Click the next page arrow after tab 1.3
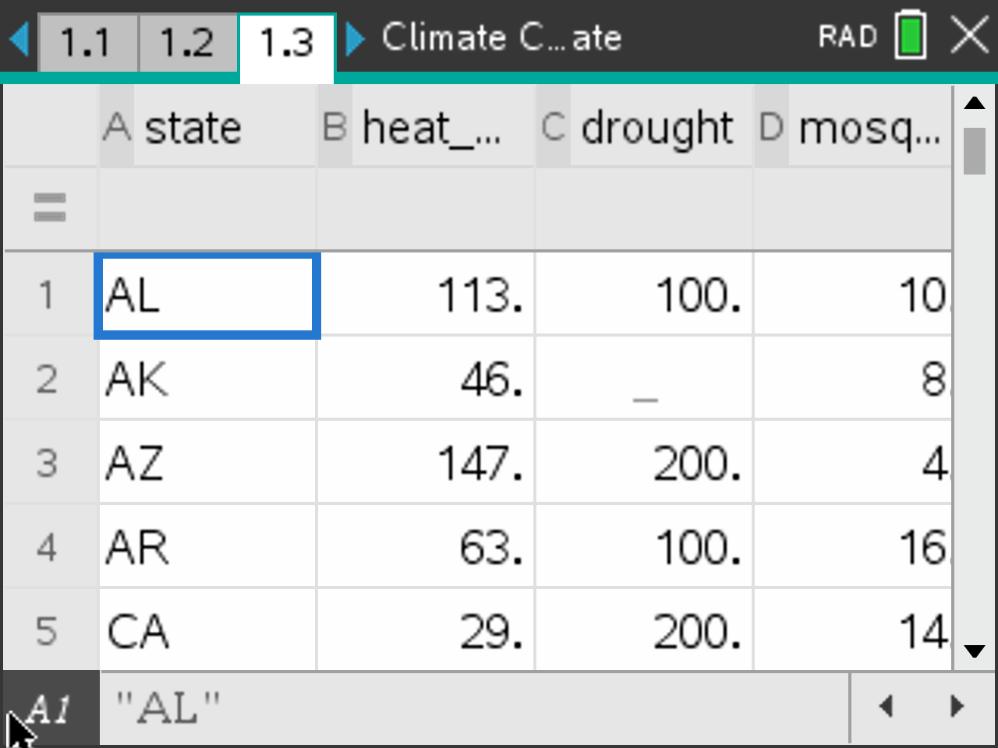The image size is (998, 748). pos(355,39)
